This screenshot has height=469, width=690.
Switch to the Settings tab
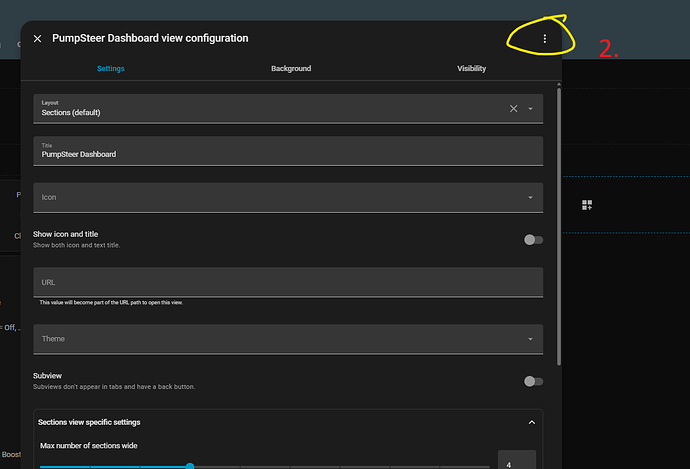[x=110, y=69]
